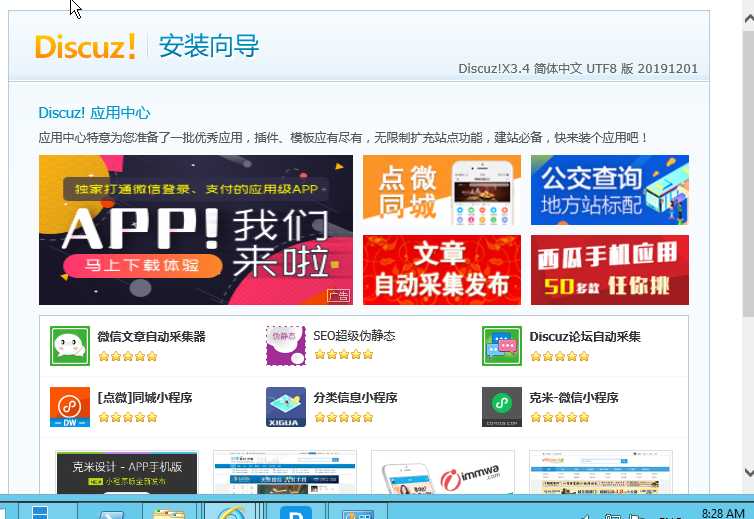Click the star rating under Discuz论坛自动采集

(560, 356)
